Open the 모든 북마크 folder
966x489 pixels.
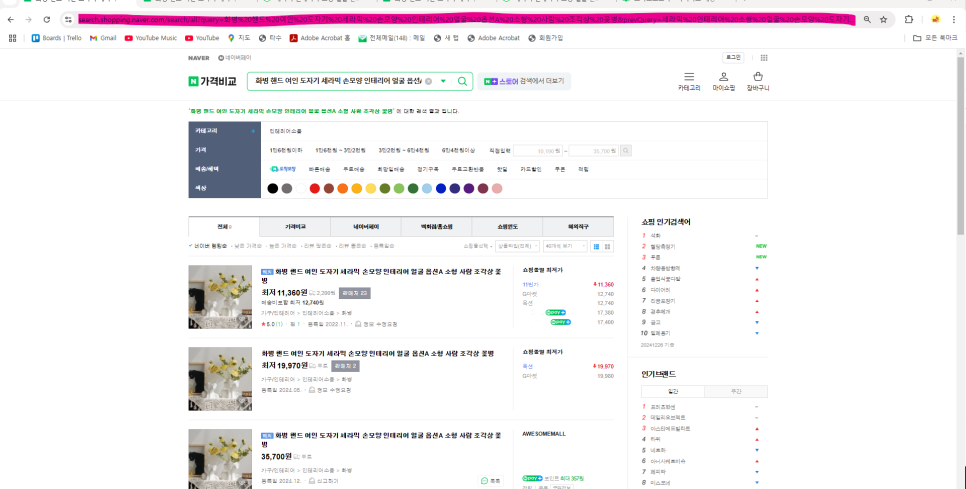click(x=935, y=38)
